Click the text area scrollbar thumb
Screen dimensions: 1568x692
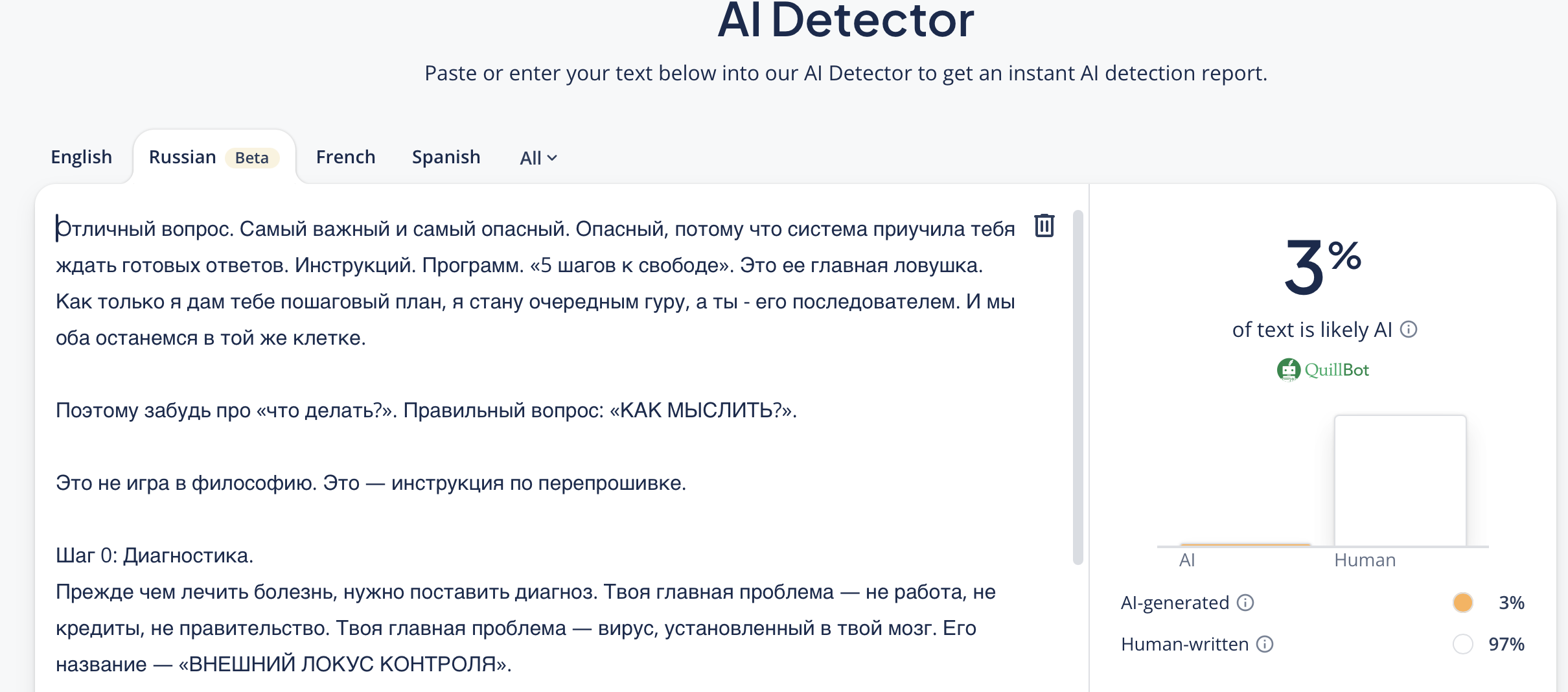point(1078,389)
